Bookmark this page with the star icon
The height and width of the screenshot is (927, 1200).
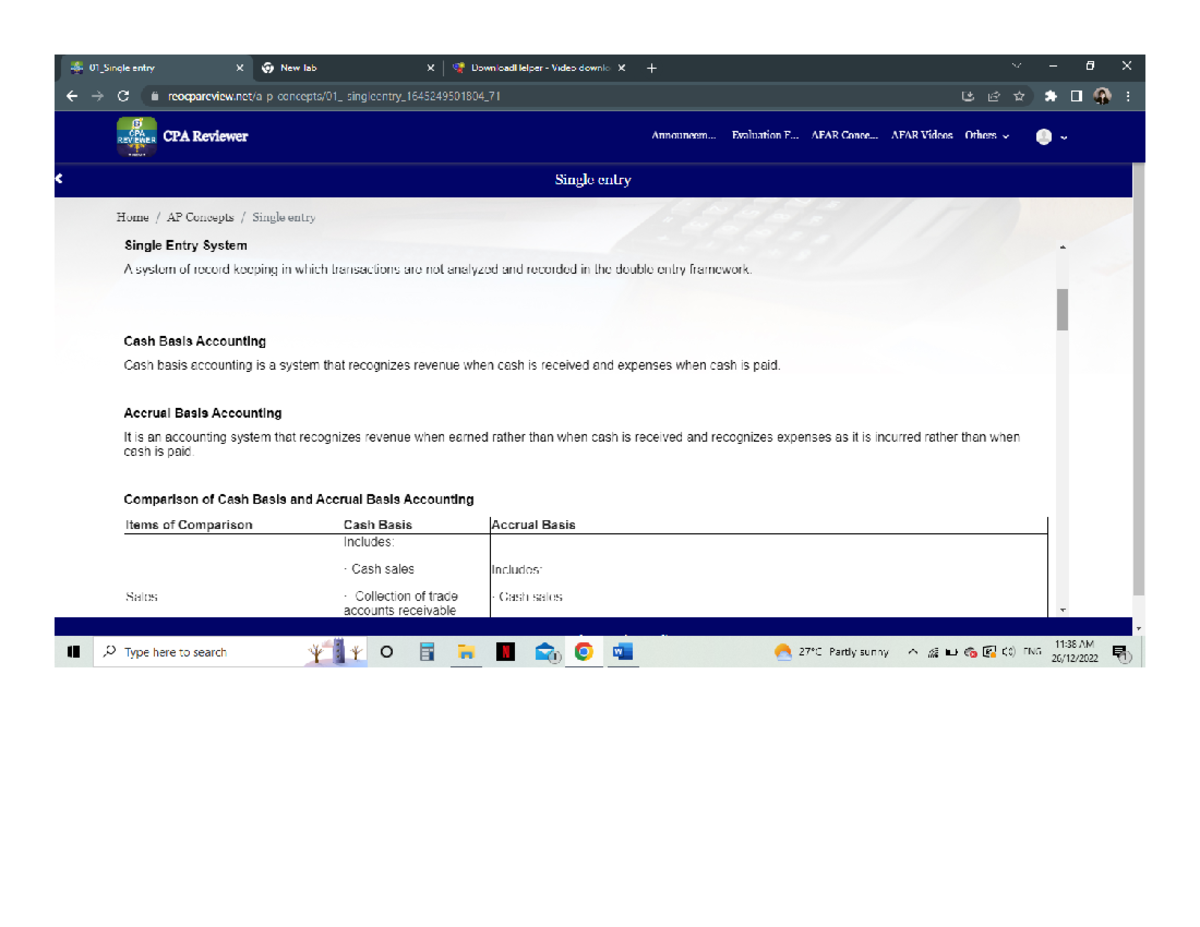pyautogui.click(x=1019, y=97)
